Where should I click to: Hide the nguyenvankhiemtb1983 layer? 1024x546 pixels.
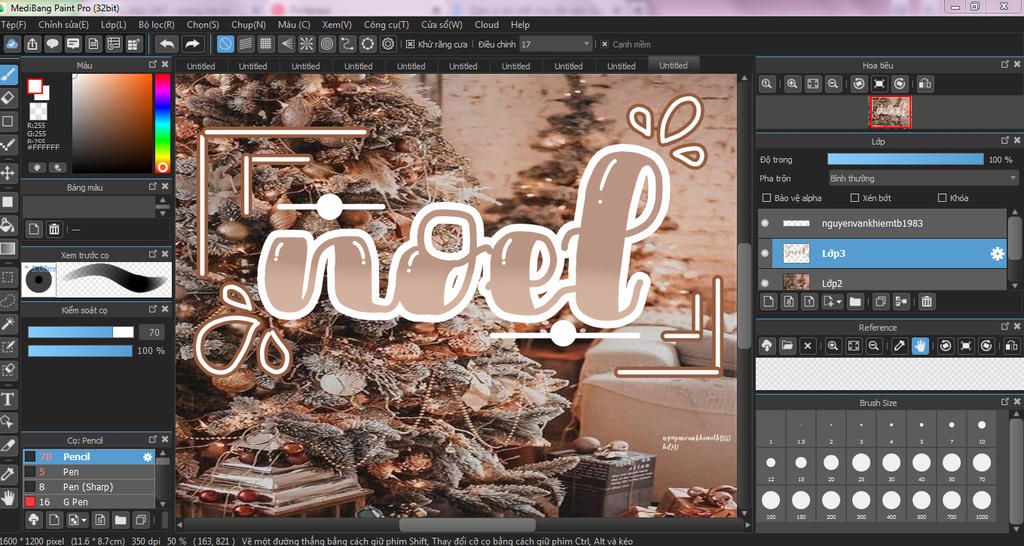[x=765, y=223]
